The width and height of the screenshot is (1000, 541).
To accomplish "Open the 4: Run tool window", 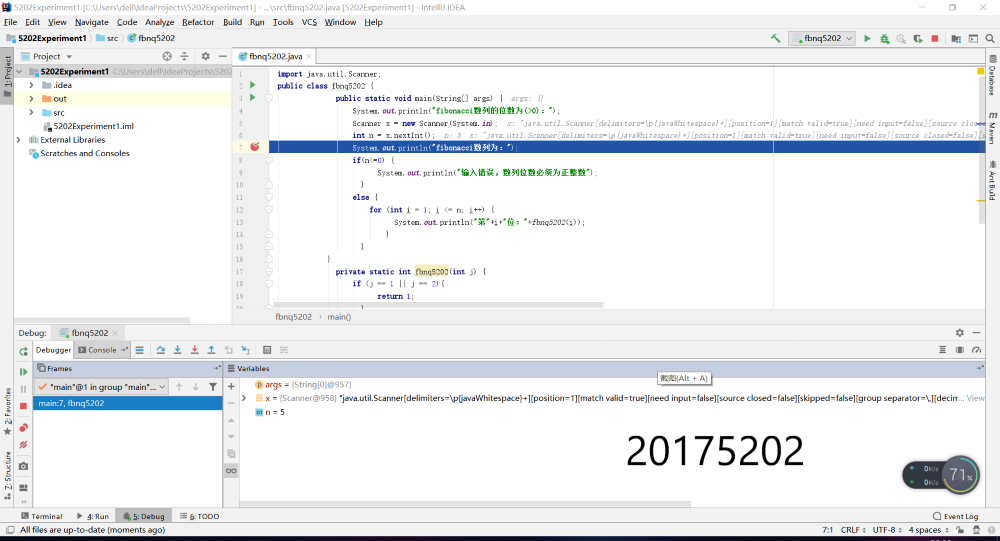I will click(93, 516).
